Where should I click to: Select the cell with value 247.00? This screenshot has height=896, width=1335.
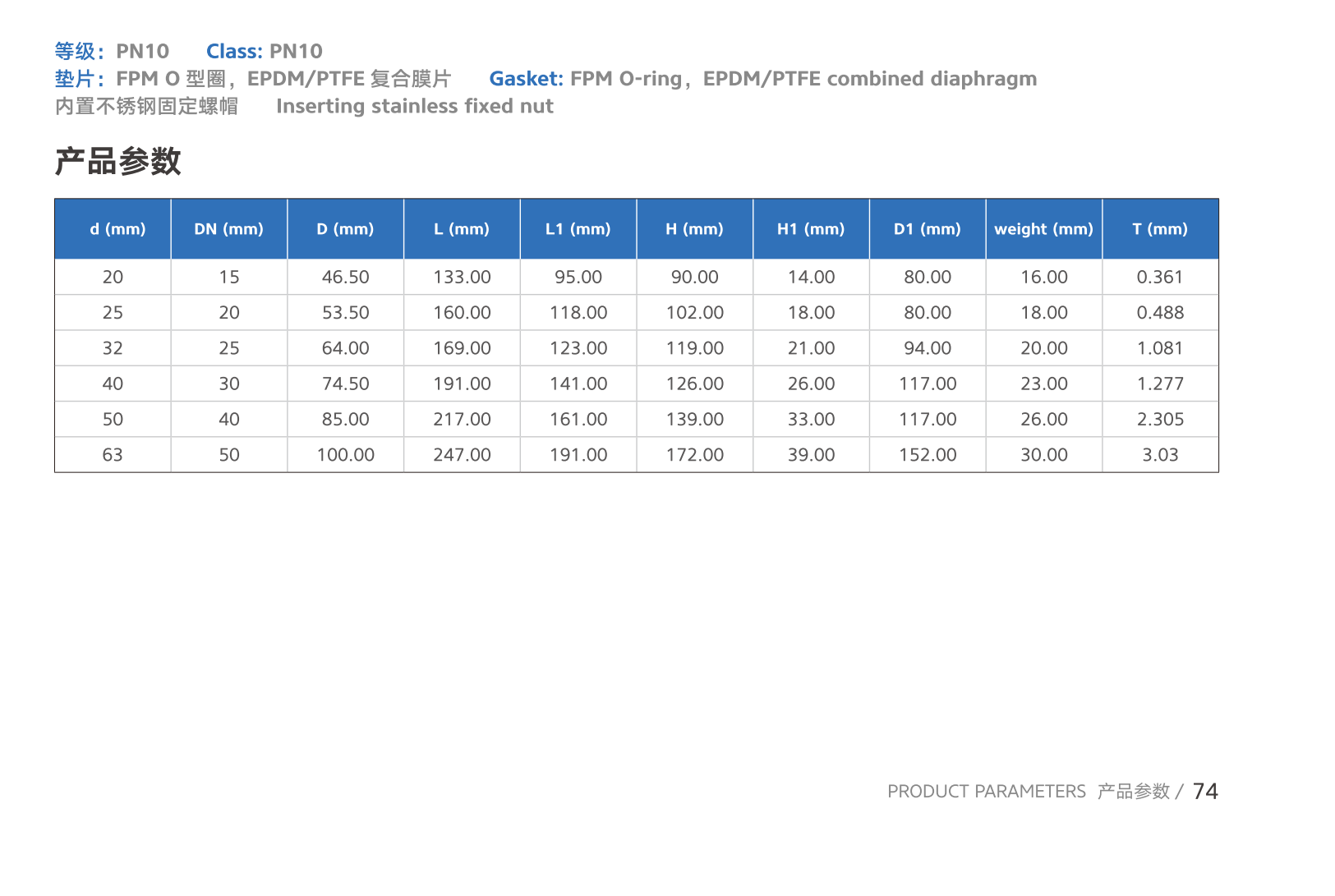(462, 455)
